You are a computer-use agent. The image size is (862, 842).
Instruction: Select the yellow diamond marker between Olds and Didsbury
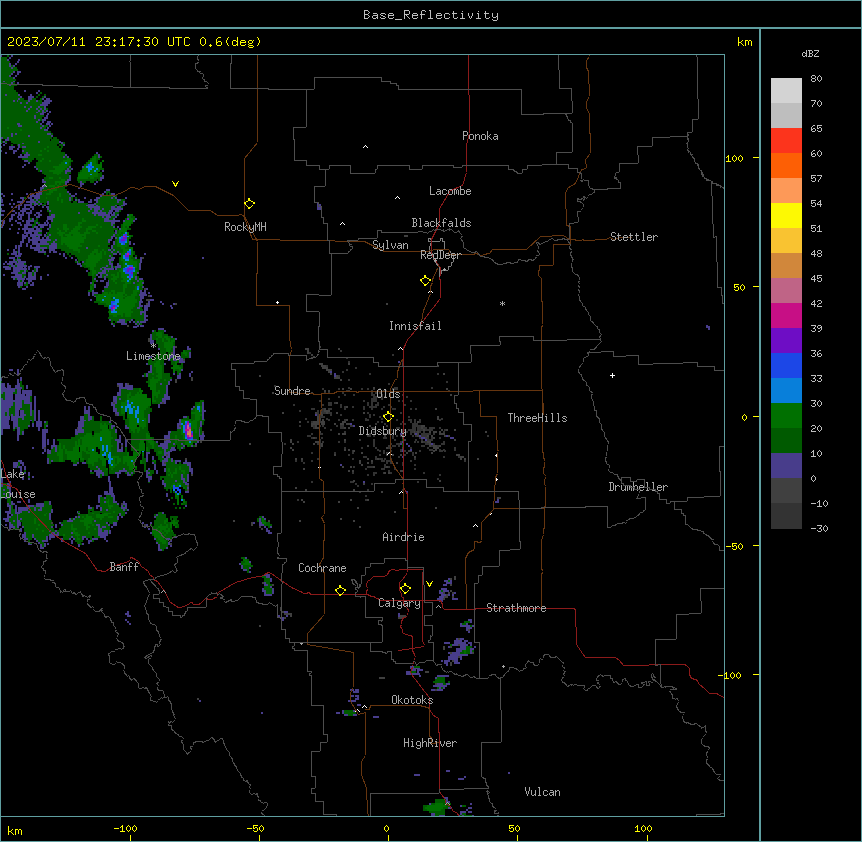tap(388, 417)
